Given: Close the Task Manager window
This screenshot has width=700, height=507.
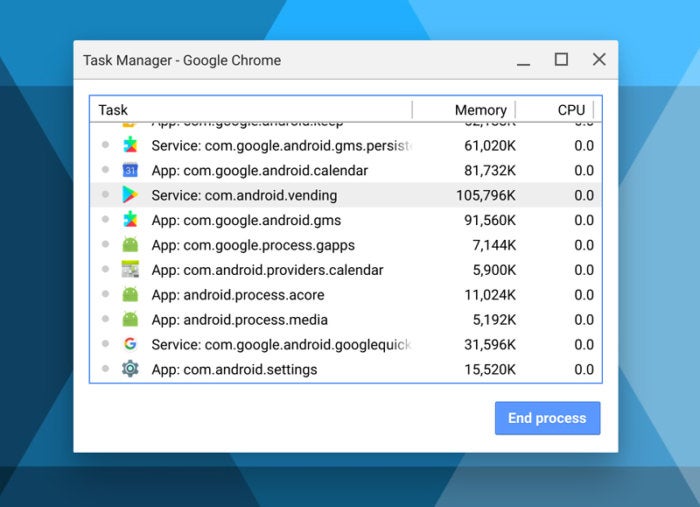Looking at the screenshot, I should 599,59.
